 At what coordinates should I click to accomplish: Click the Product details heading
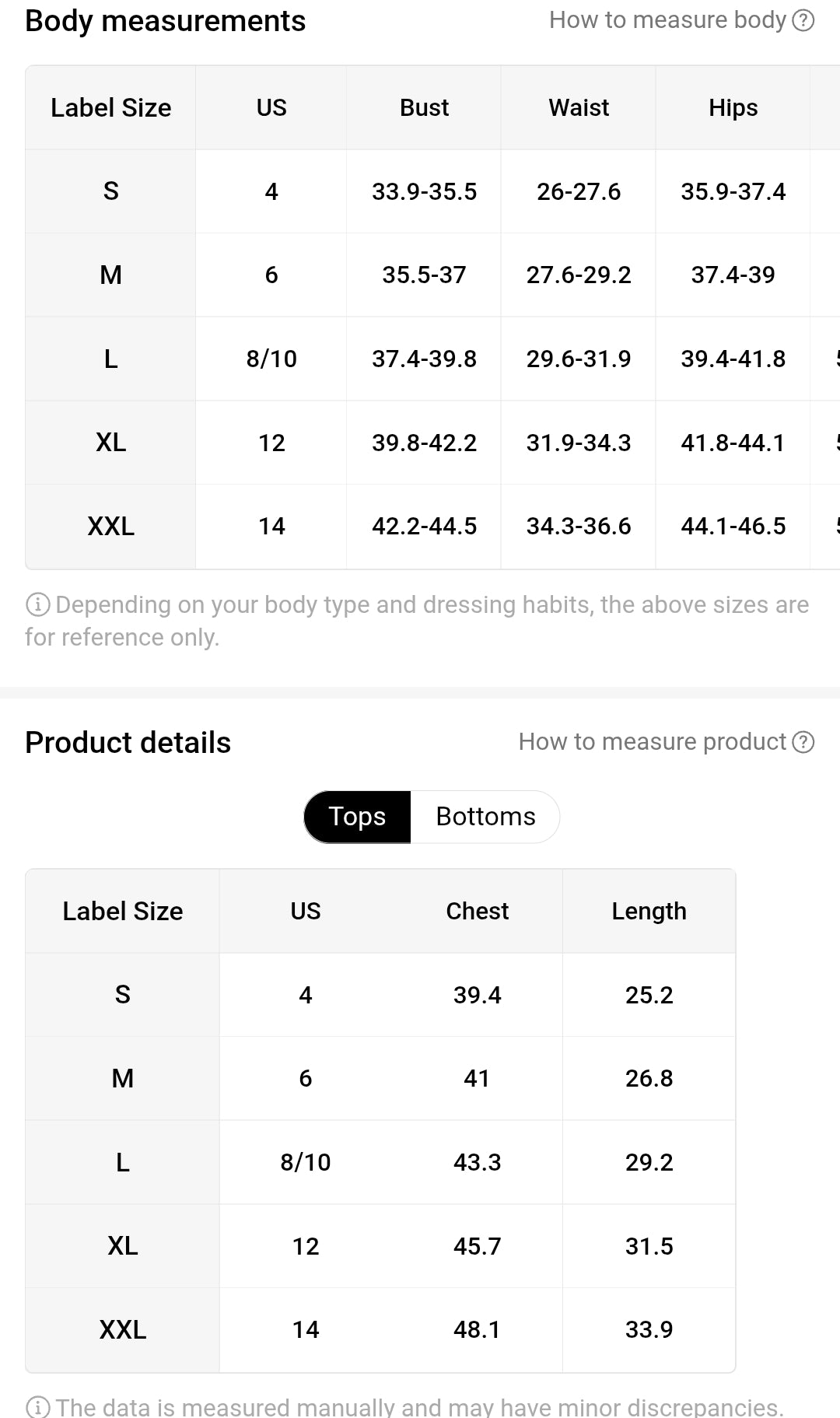[x=128, y=743]
